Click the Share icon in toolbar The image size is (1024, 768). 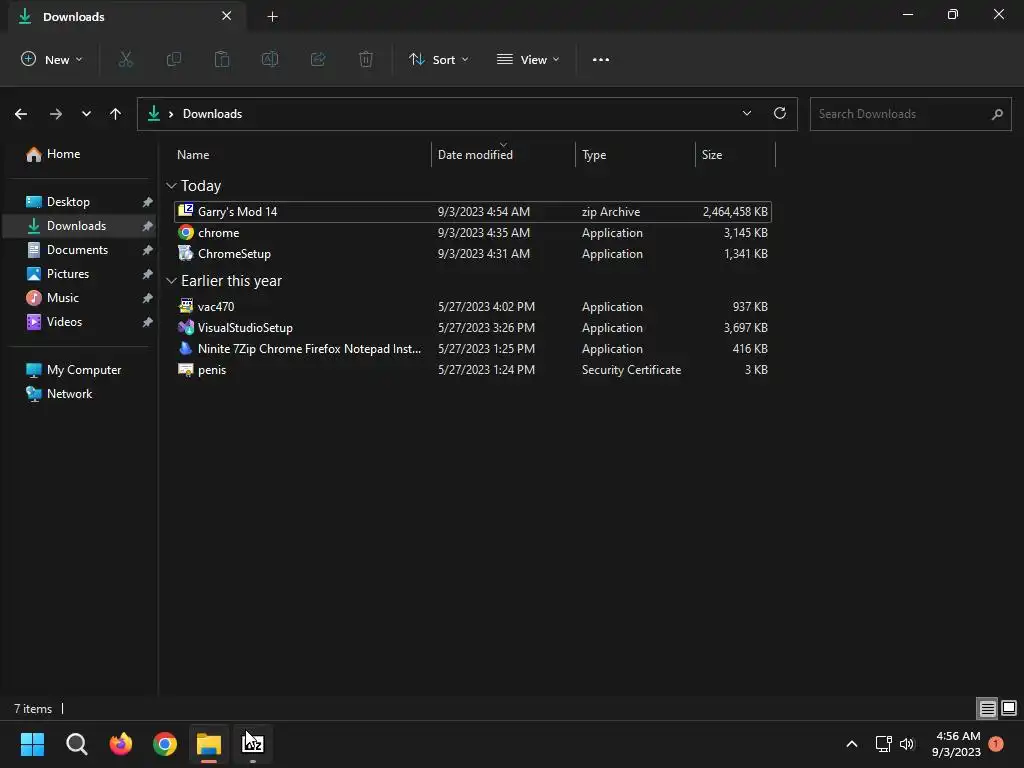coord(318,59)
